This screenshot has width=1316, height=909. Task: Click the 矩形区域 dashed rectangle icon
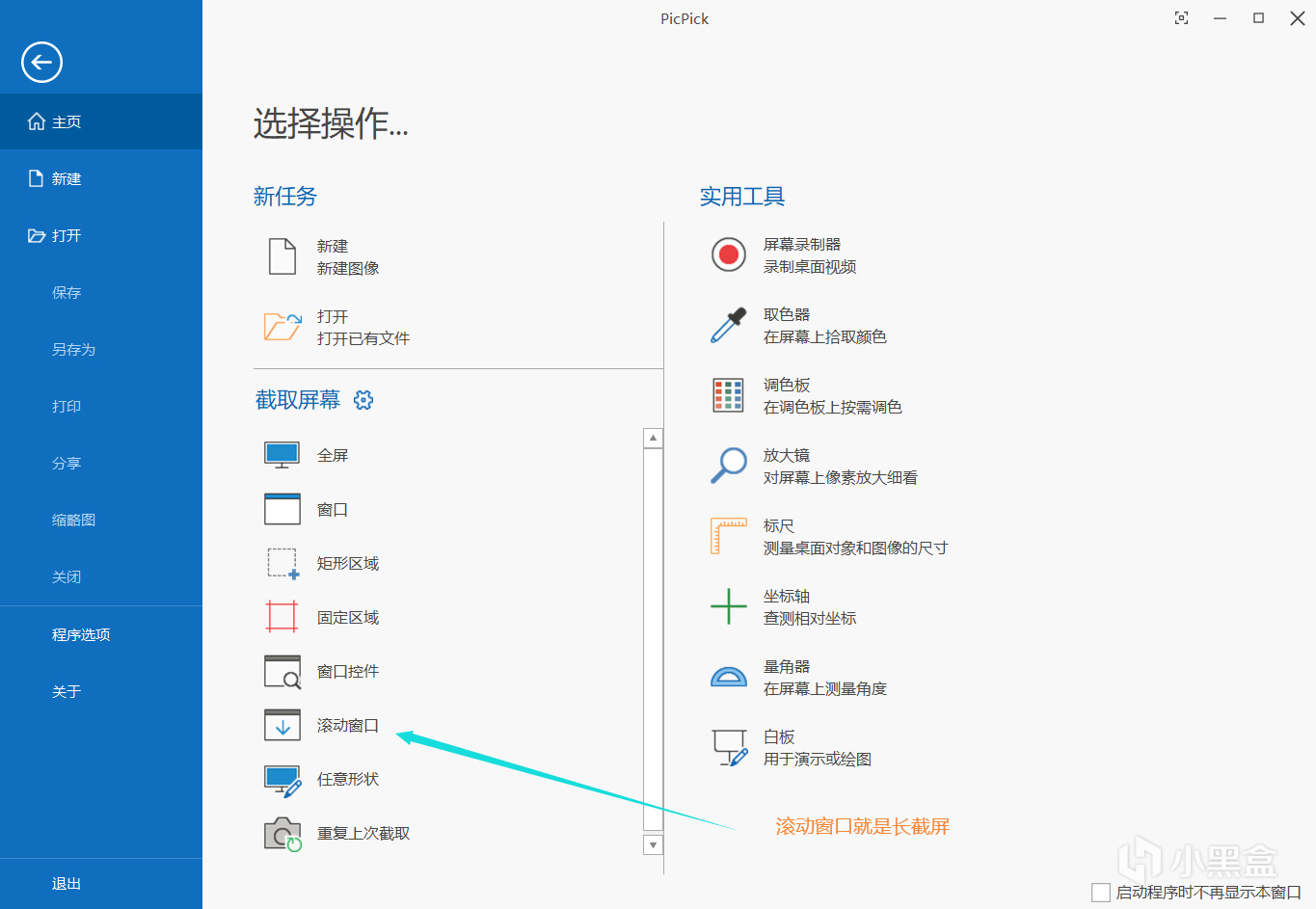point(282,563)
